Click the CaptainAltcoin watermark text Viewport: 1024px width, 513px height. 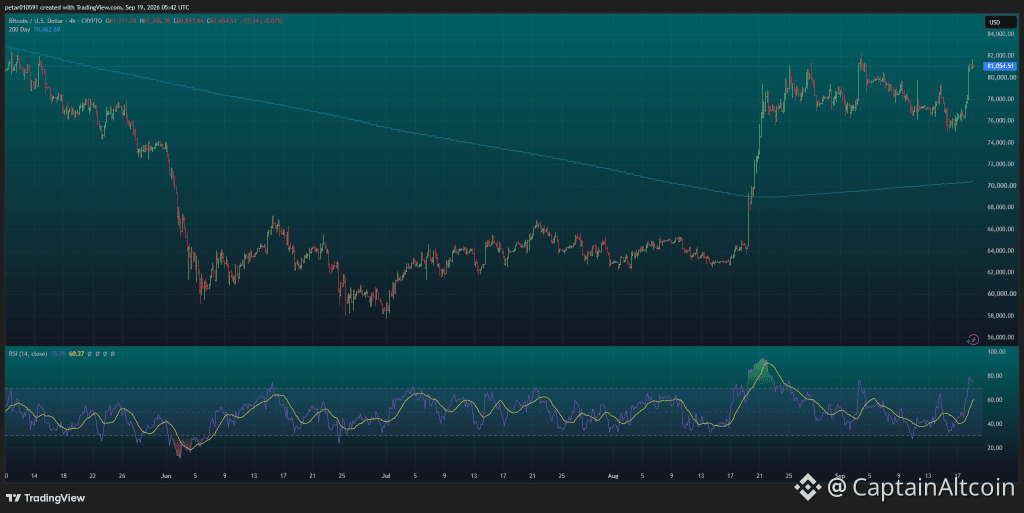[x=921, y=487]
